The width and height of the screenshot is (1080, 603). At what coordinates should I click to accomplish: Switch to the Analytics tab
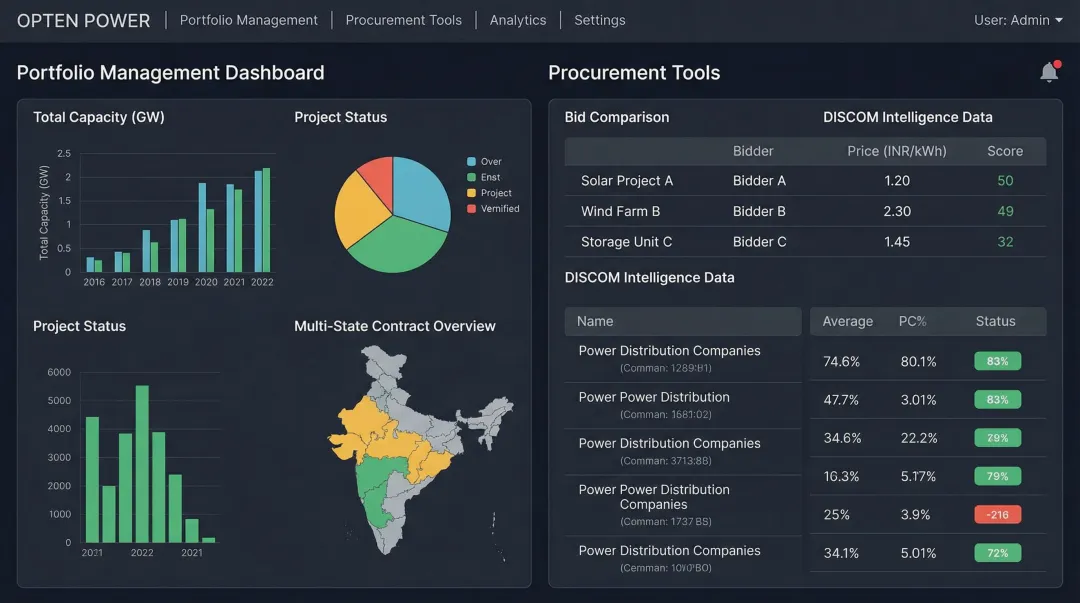(517, 19)
